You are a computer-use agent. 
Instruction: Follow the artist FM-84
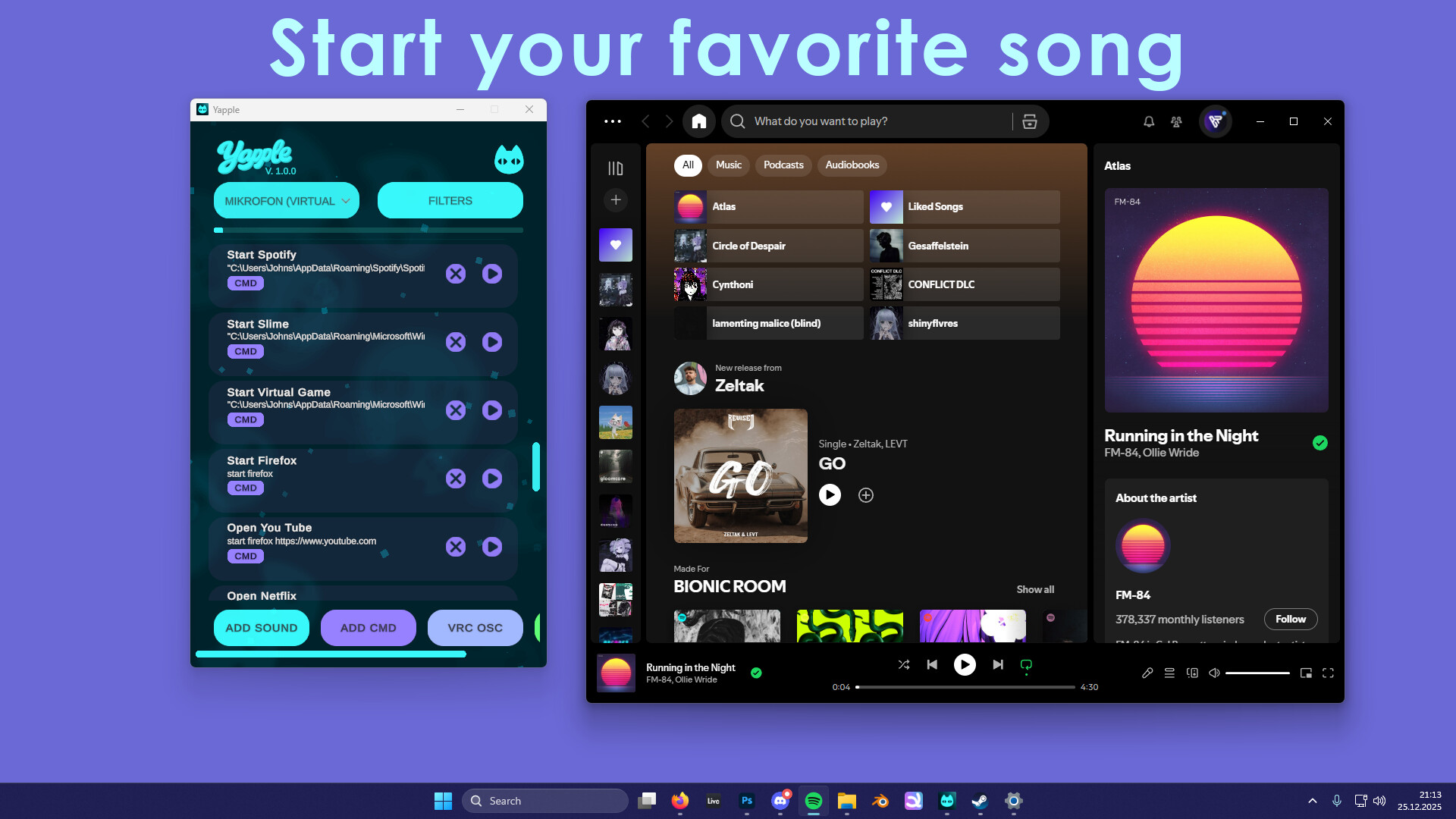tap(1291, 619)
